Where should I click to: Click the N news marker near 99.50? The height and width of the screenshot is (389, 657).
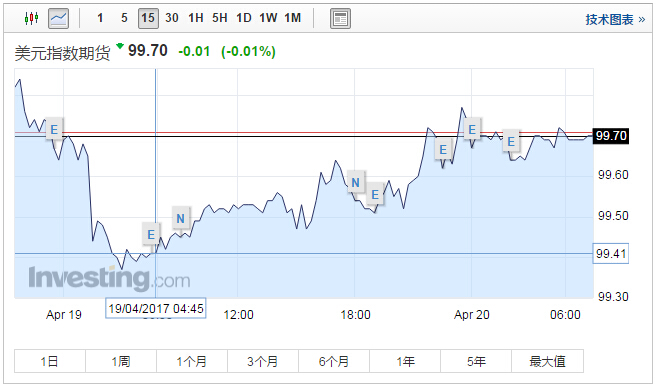tap(181, 218)
